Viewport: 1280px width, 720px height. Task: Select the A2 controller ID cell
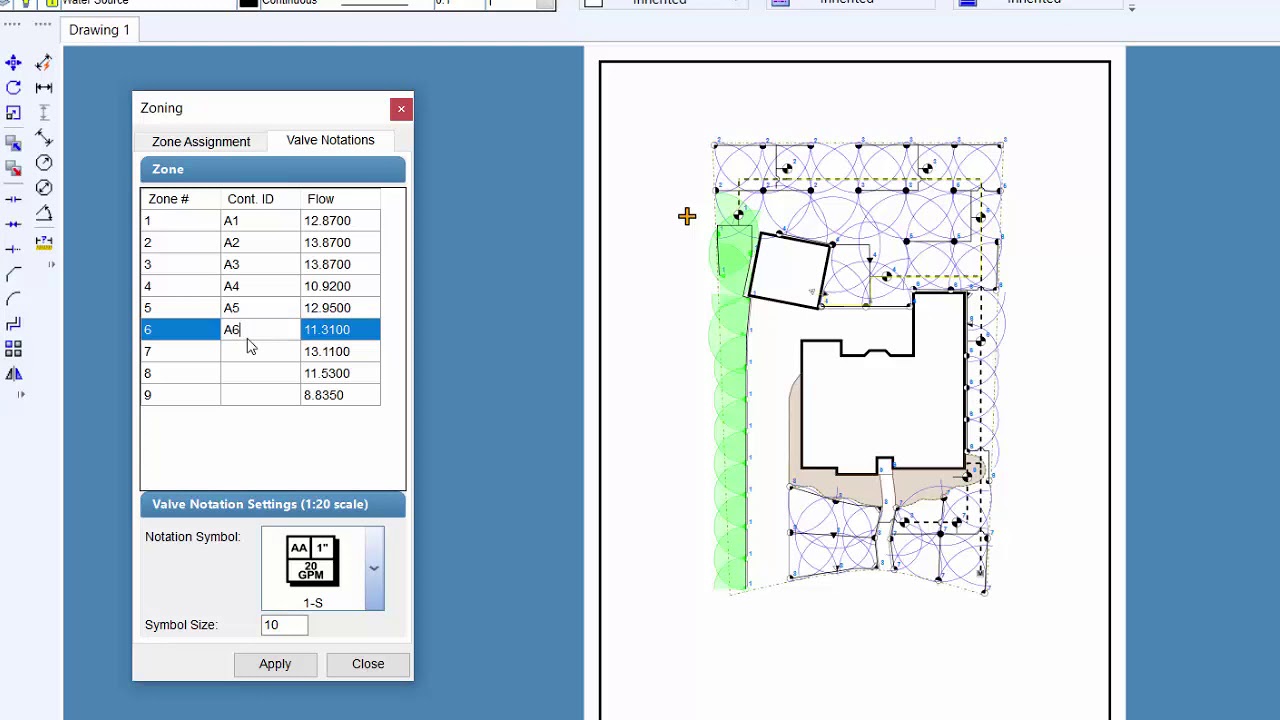coord(260,243)
